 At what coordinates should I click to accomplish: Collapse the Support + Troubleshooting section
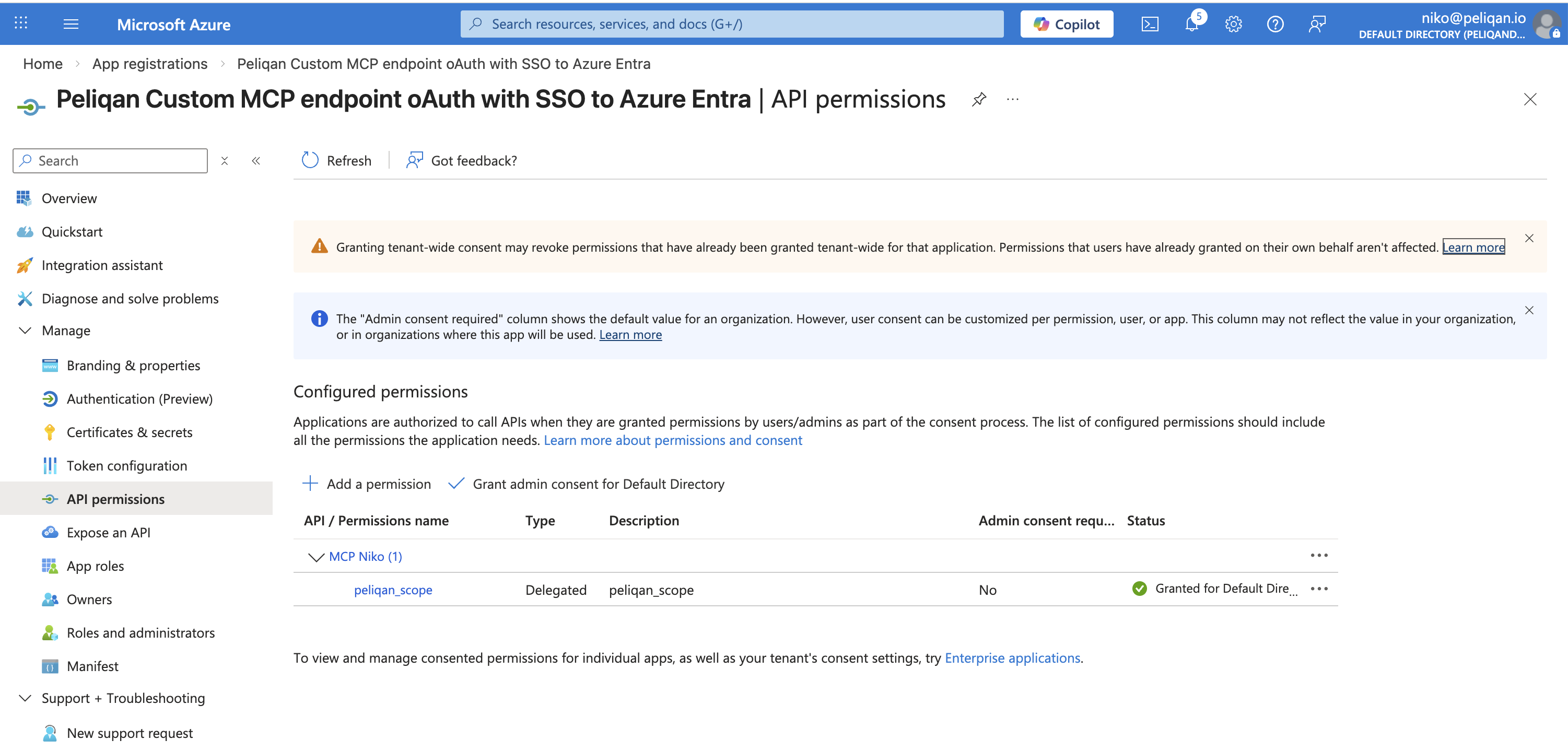tap(25, 698)
